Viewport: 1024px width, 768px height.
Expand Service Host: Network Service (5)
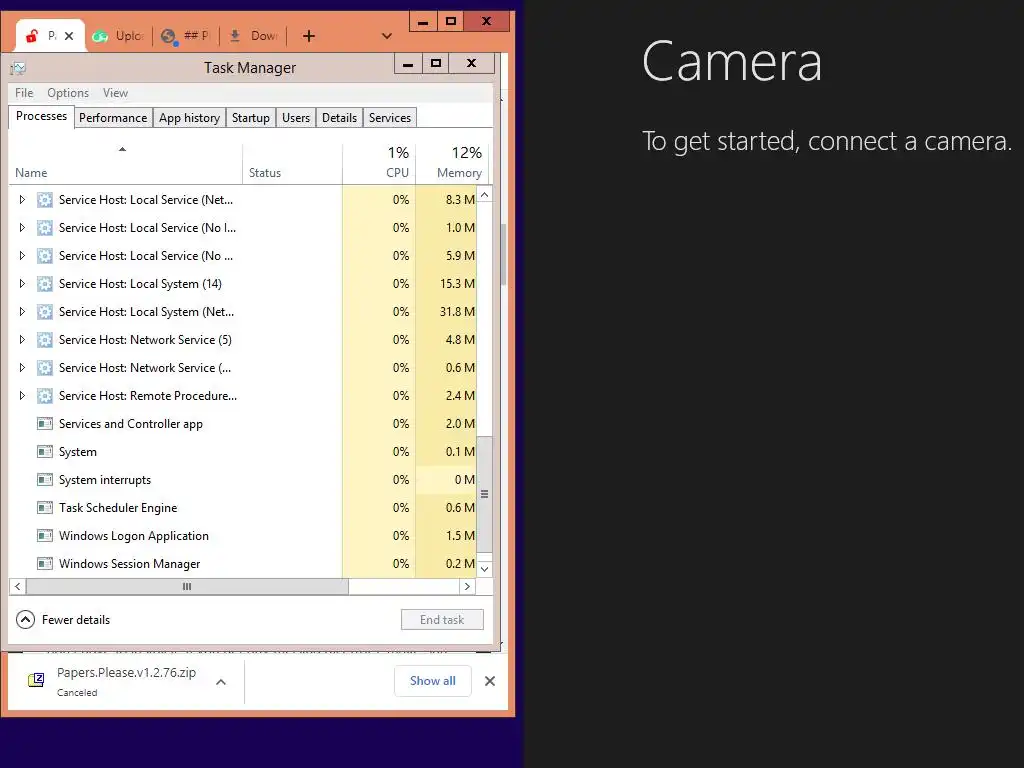[22, 340]
